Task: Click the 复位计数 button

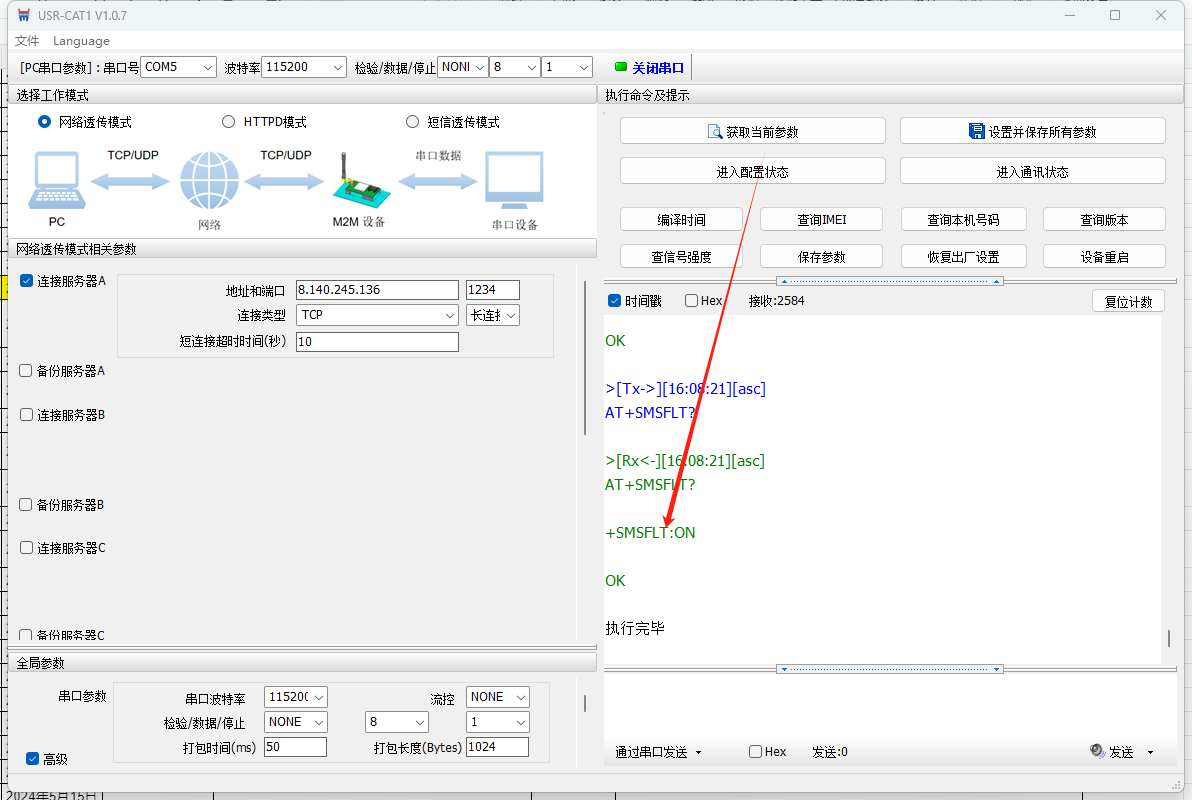Action: tap(1128, 301)
